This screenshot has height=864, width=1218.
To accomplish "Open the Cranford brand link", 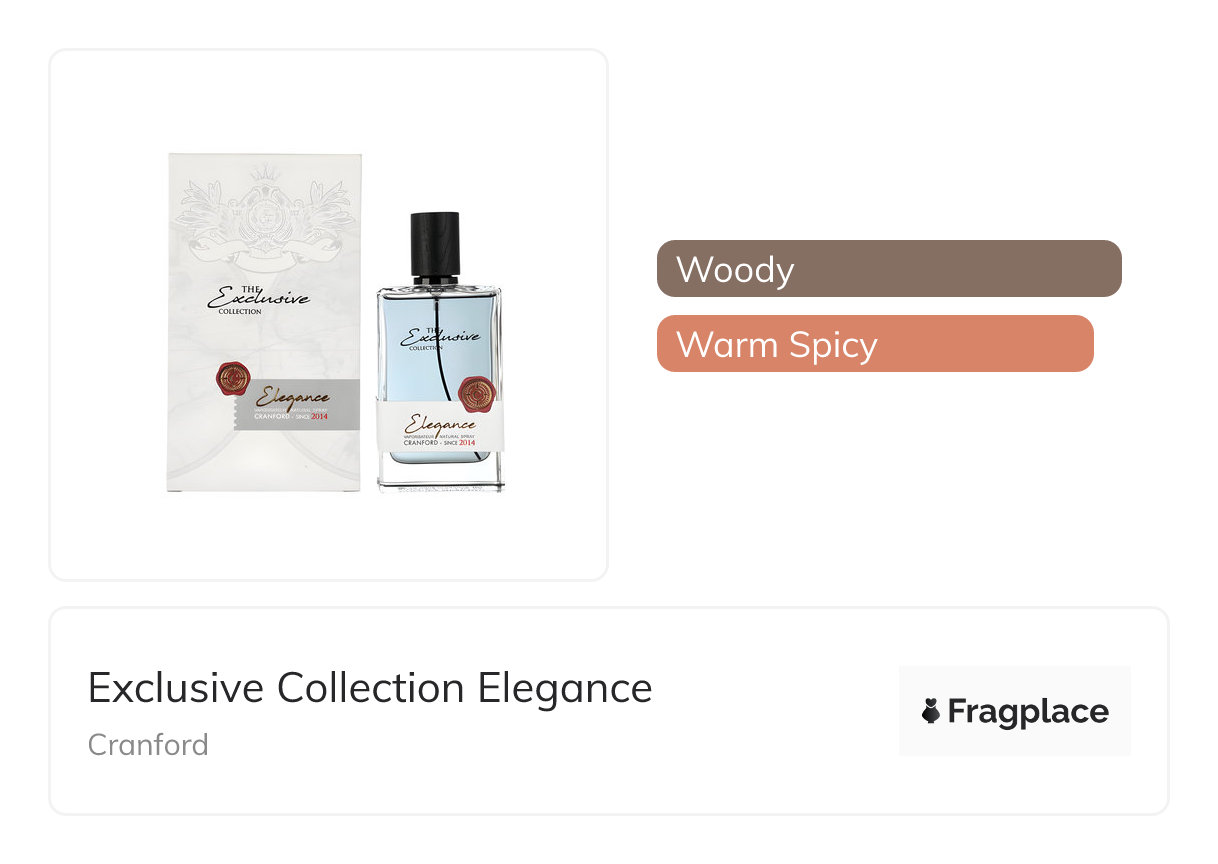I will pyautogui.click(x=148, y=745).
